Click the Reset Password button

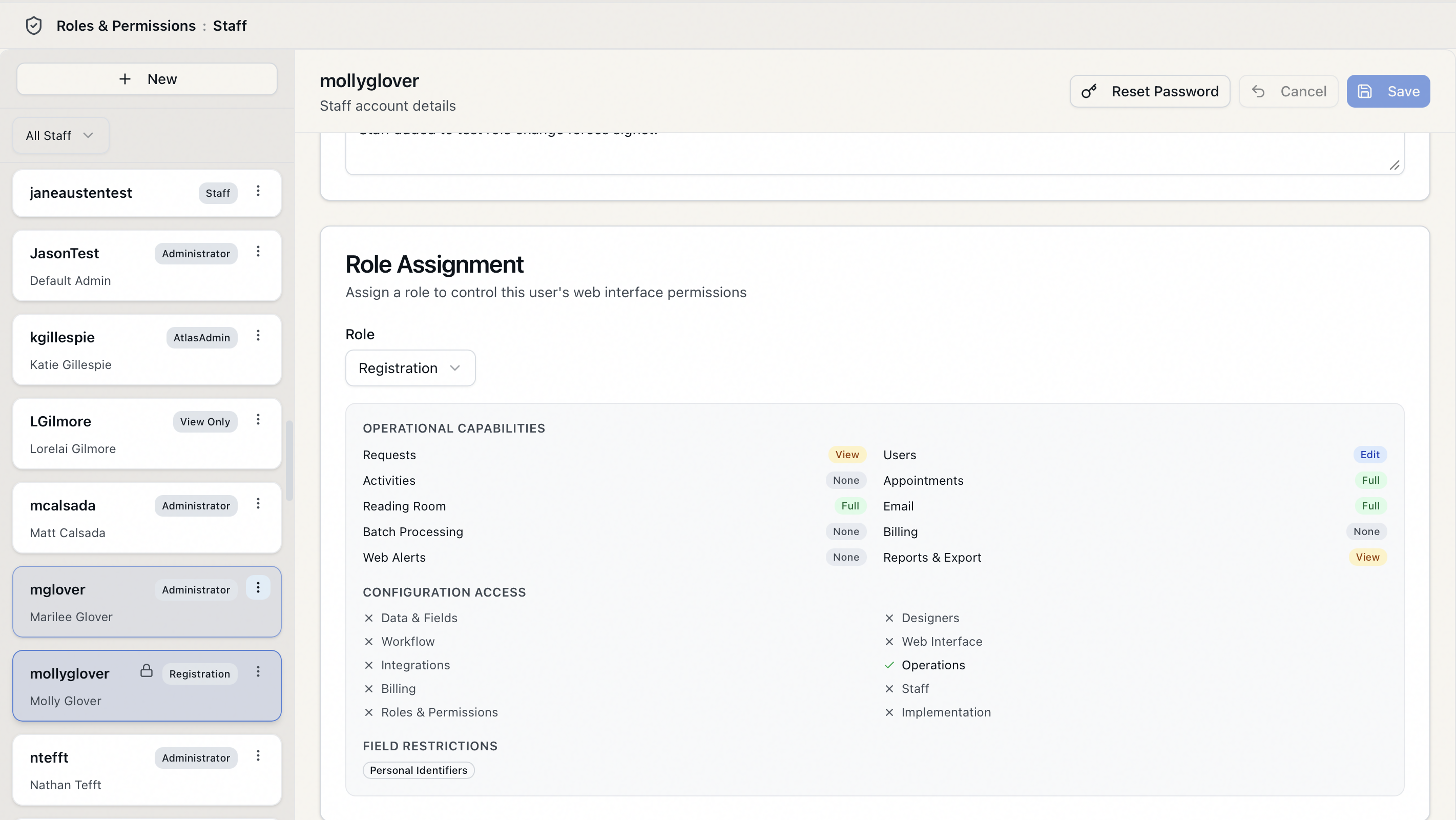point(1150,92)
